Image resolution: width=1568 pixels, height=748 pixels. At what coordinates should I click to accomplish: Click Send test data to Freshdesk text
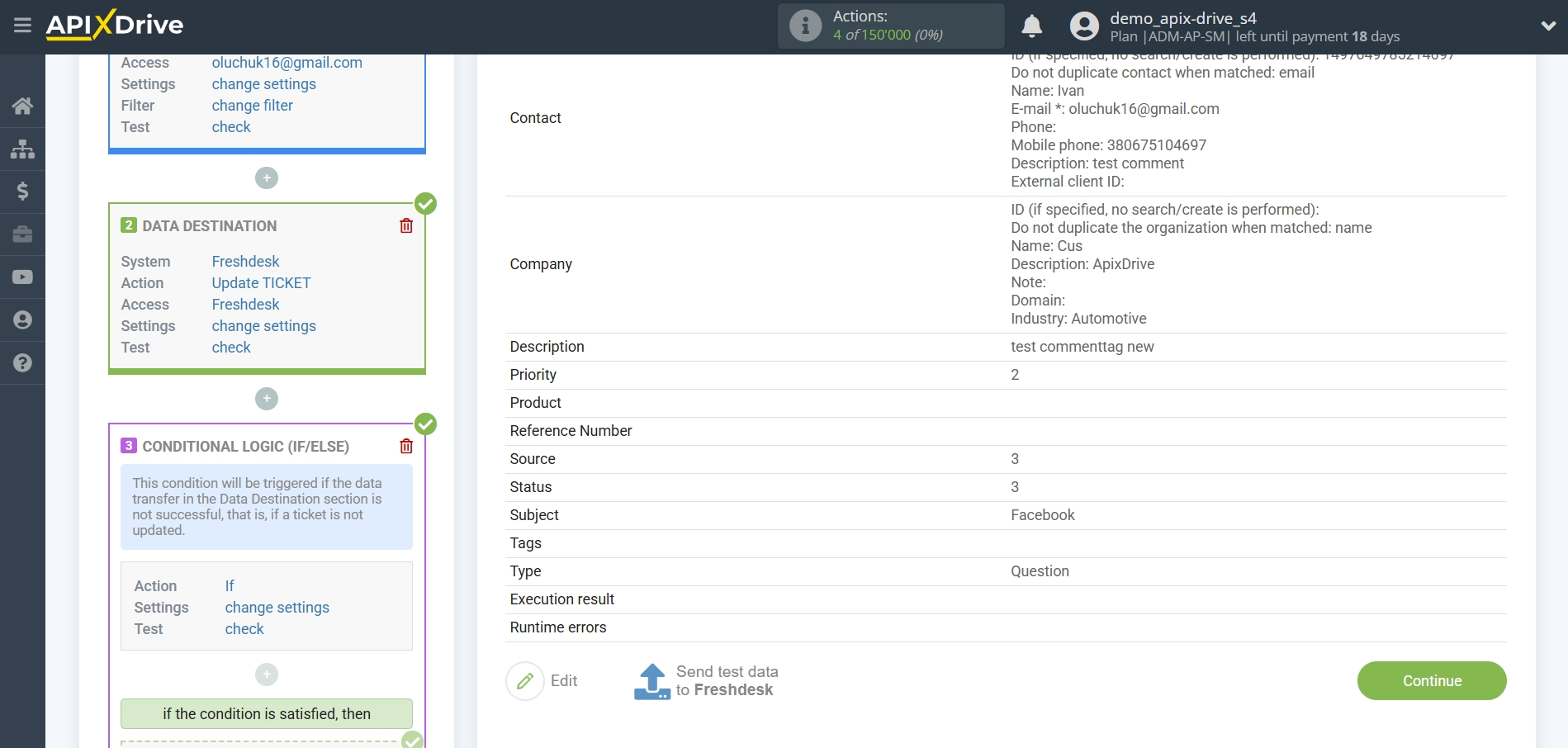point(727,681)
